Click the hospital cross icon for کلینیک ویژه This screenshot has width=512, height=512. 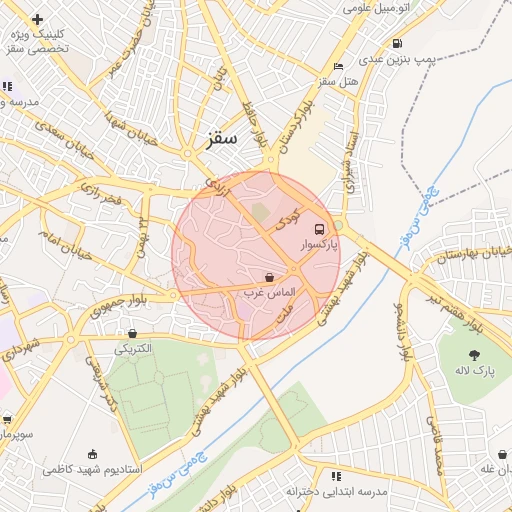tap(37, 20)
